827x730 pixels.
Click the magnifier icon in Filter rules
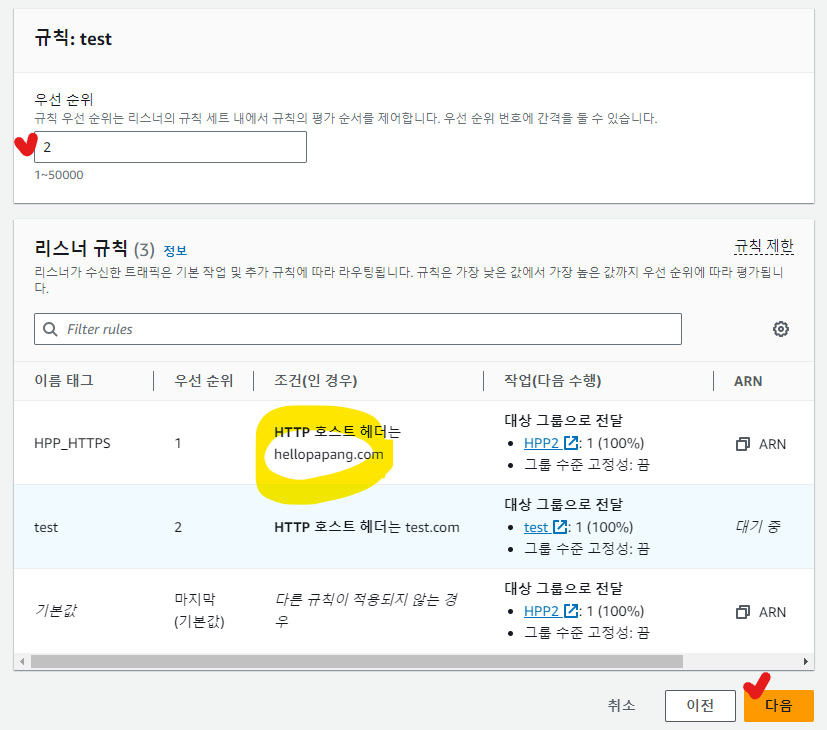point(50,329)
